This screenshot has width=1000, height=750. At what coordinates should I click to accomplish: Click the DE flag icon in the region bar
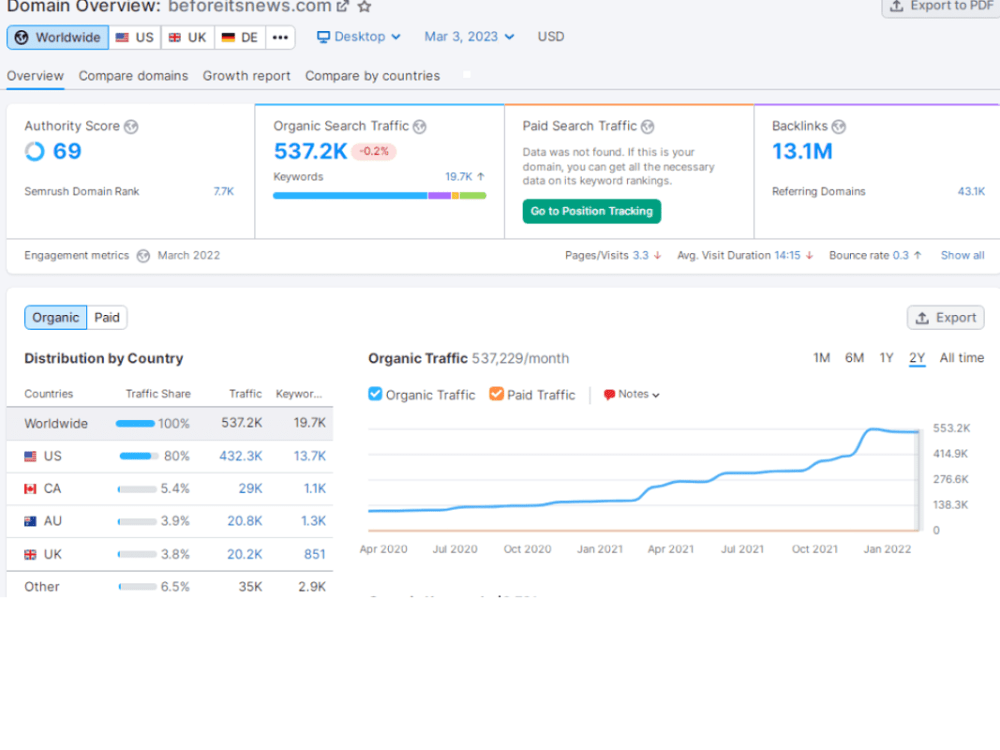coord(228,38)
